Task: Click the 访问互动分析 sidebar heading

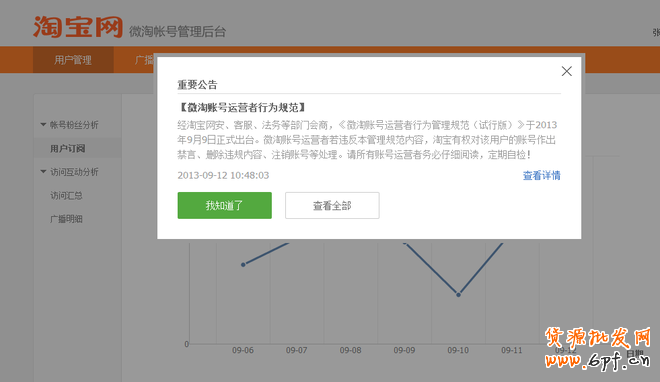Action: [74, 172]
